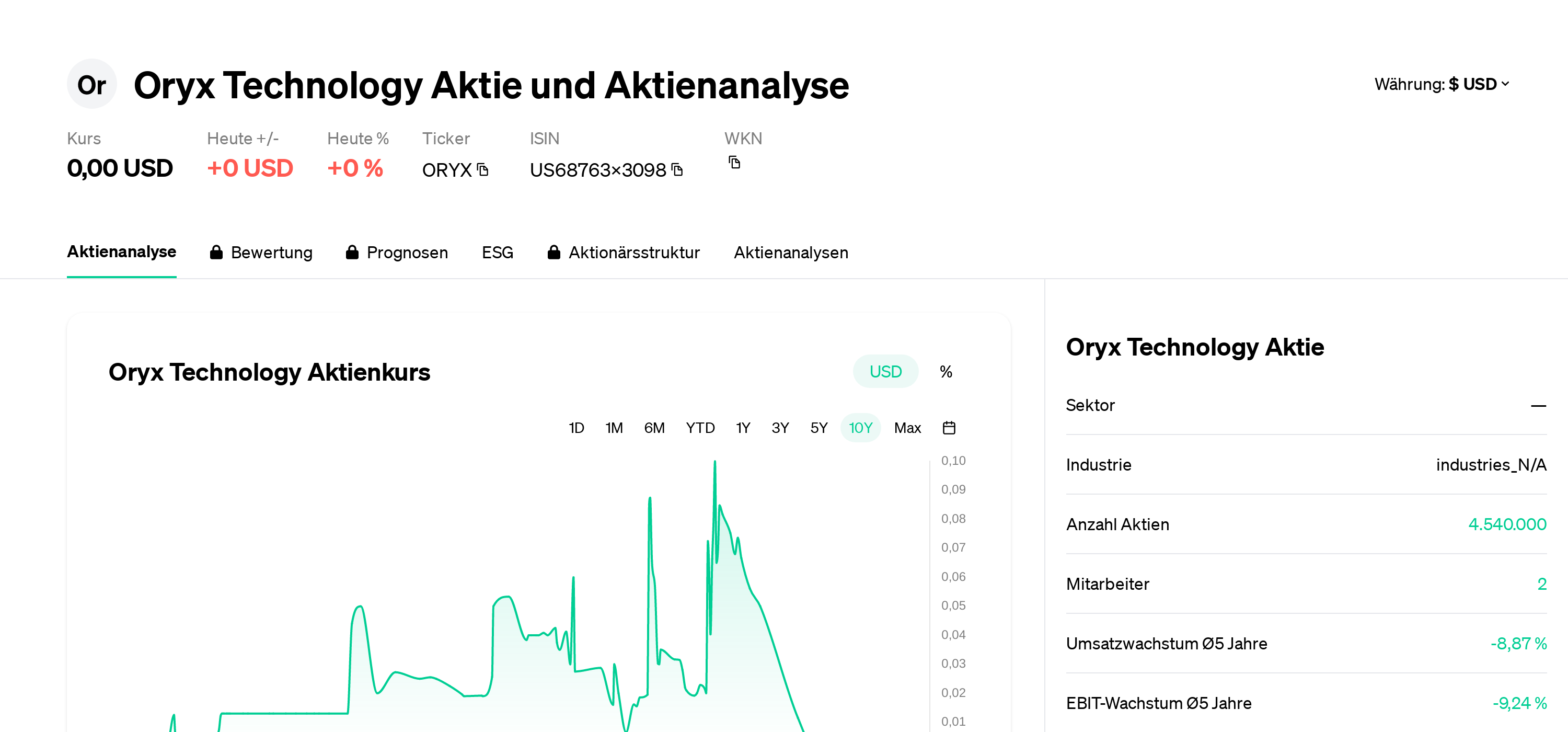Select USD mode for the chart
The width and height of the screenshot is (1568, 732).
(885, 371)
